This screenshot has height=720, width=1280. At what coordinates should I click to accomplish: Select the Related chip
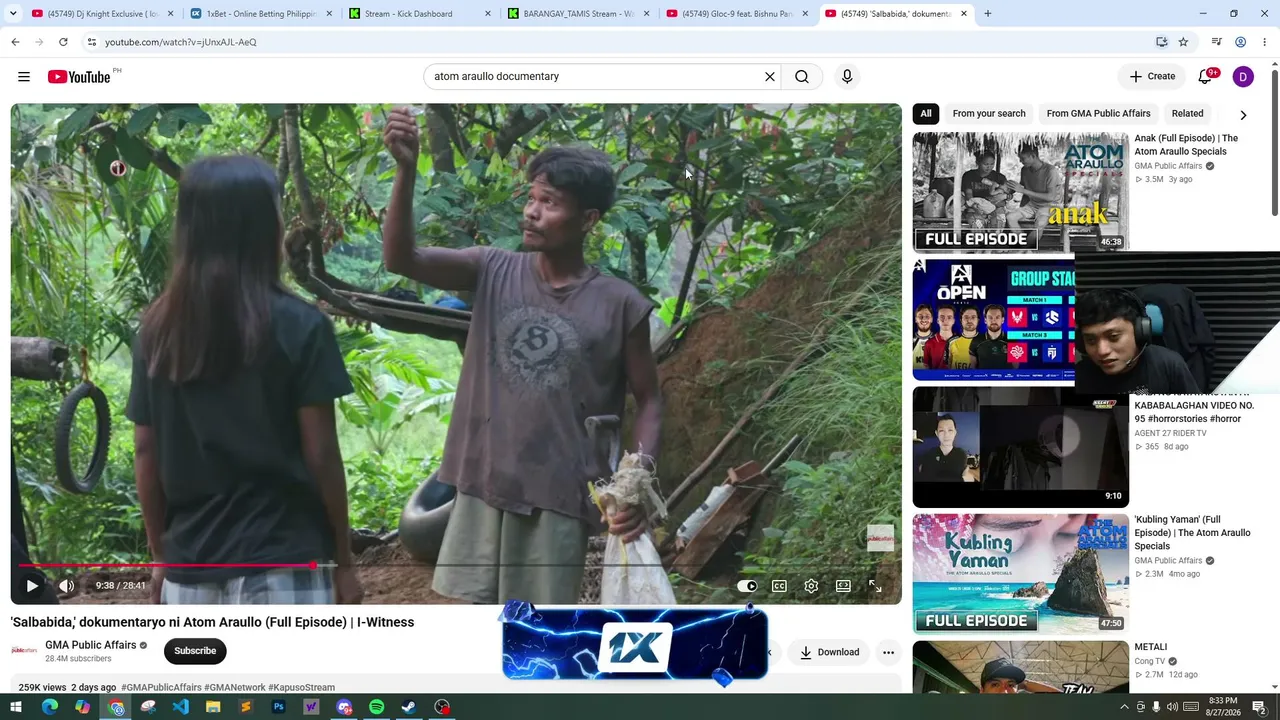coord(1187,114)
